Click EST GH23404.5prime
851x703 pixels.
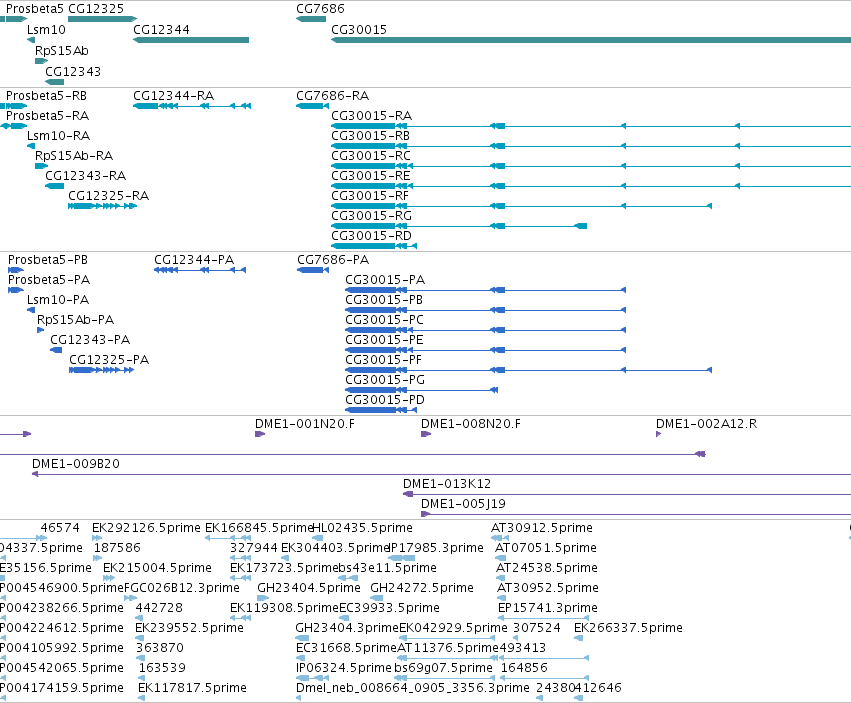pyautogui.click(x=309, y=588)
